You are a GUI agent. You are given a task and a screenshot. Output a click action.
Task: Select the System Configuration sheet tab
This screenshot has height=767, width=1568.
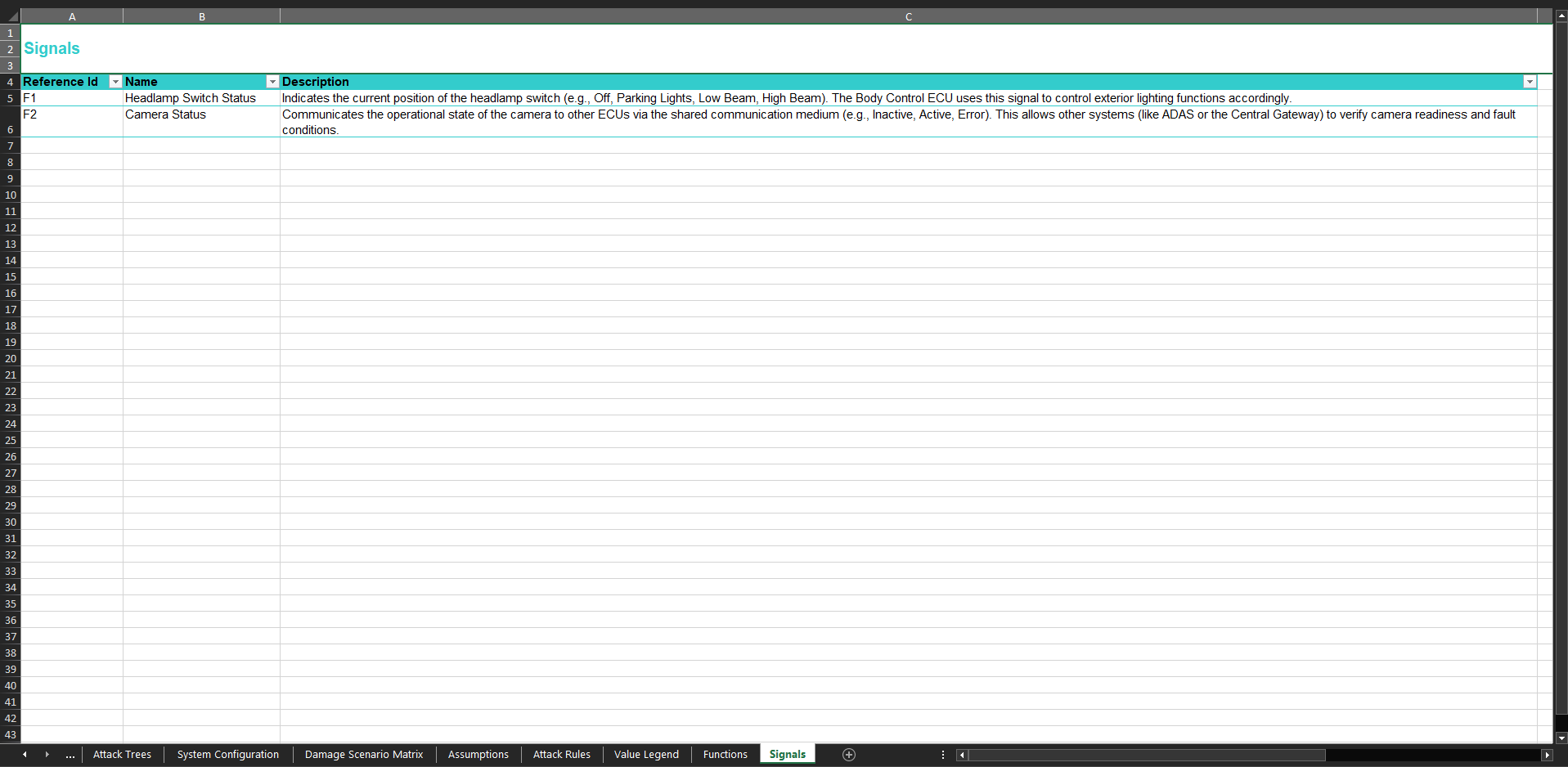[227, 755]
